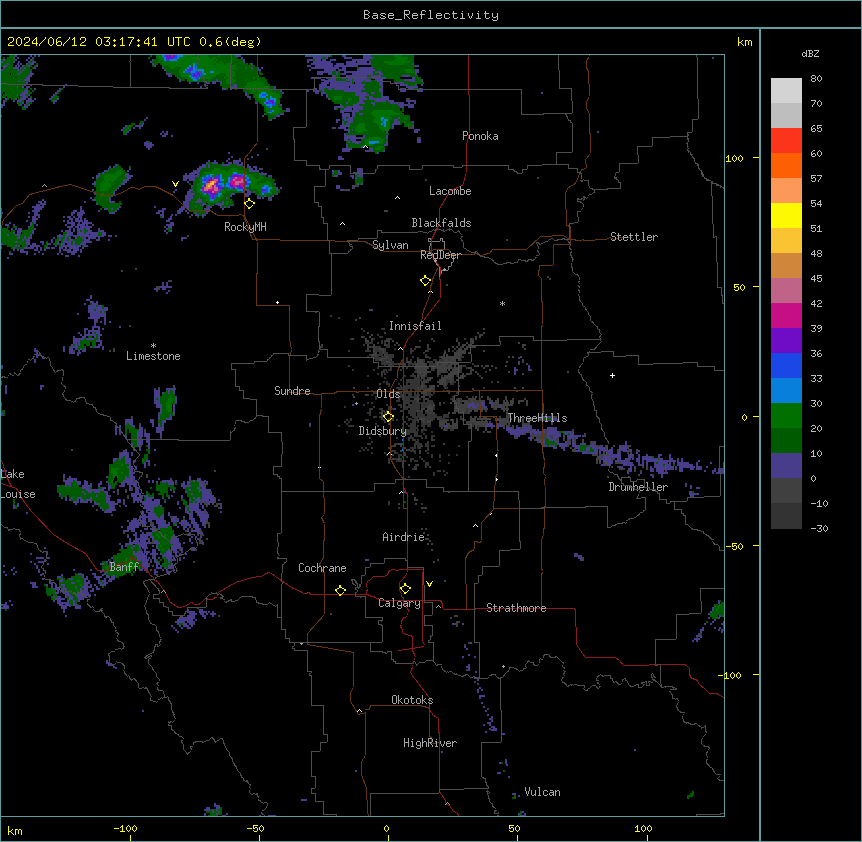This screenshot has height=842, width=862.
Task: Click the light blue 30-33 dBZ legend swatch
Action: pyautogui.click(x=786, y=391)
